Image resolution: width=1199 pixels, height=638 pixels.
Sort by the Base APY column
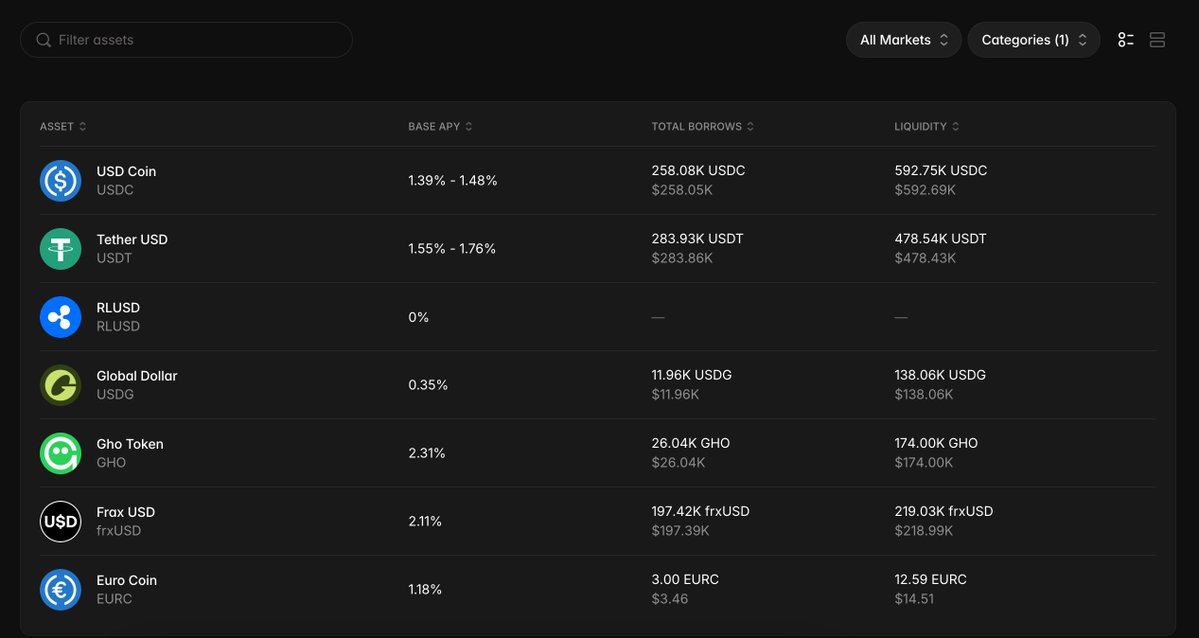click(x=440, y=126)
